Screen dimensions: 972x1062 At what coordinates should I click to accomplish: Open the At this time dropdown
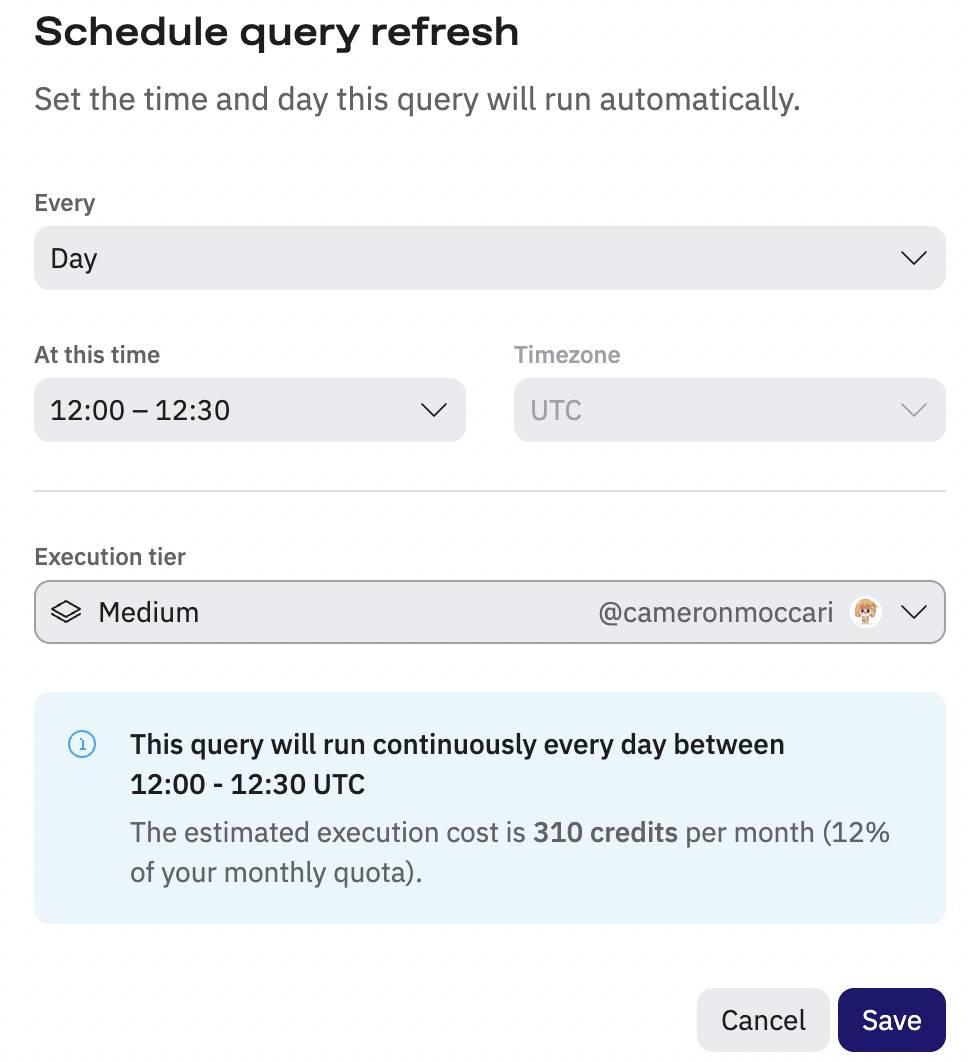pos(250,410)
